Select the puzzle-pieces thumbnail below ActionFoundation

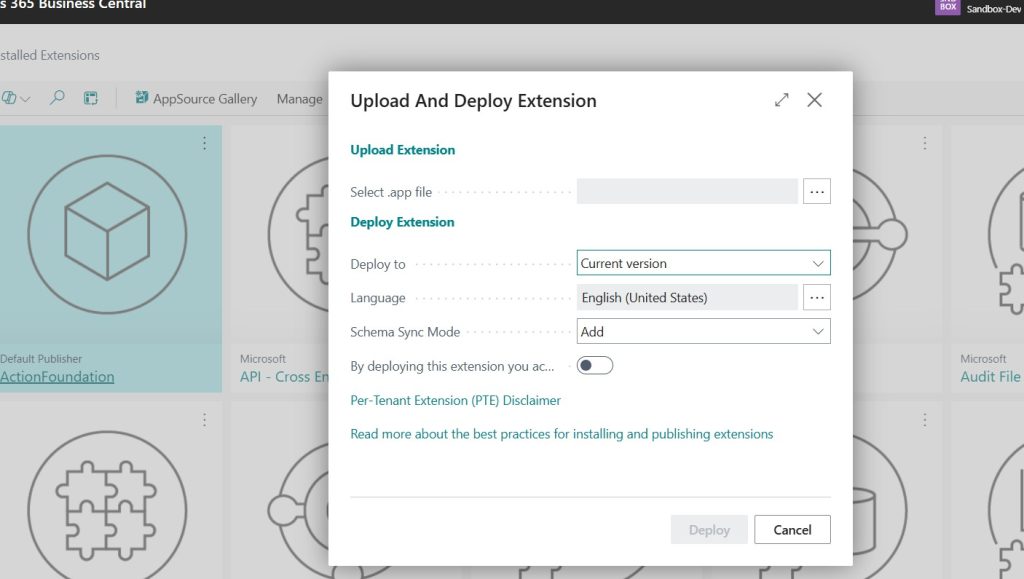(x=107, y=509)
